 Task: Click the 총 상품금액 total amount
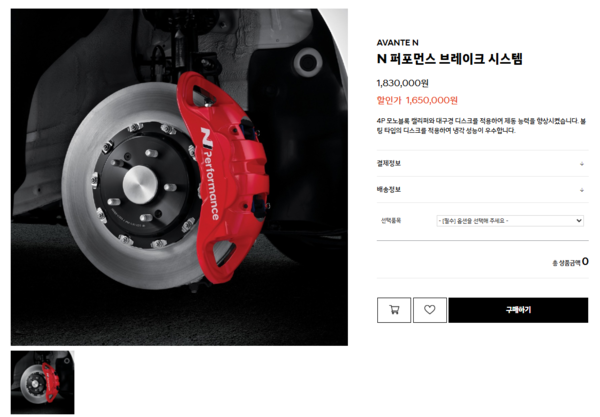570,262
